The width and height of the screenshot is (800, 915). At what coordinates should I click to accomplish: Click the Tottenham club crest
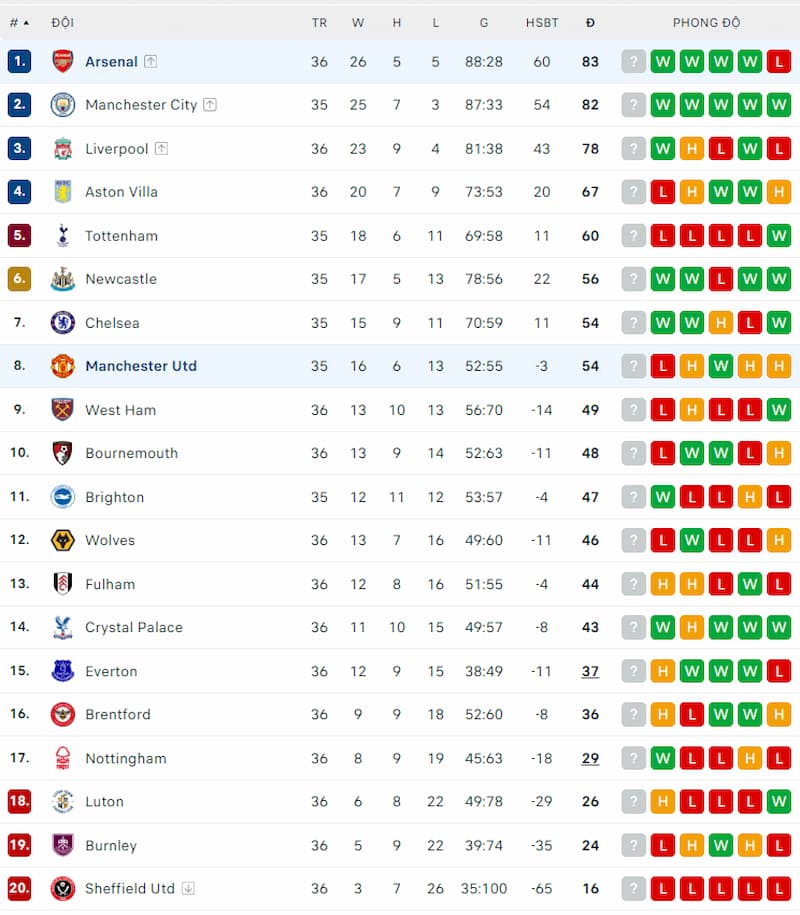point(62,235)
